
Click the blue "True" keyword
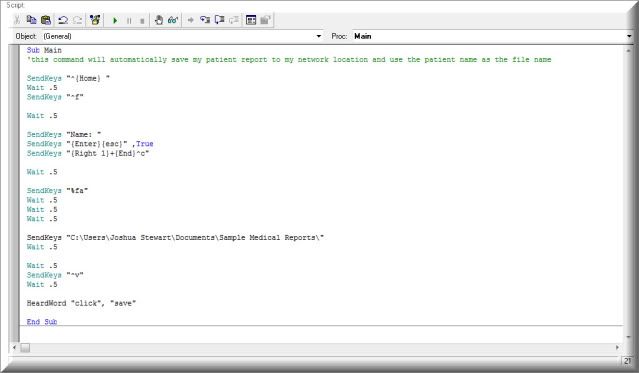point(145,143)
